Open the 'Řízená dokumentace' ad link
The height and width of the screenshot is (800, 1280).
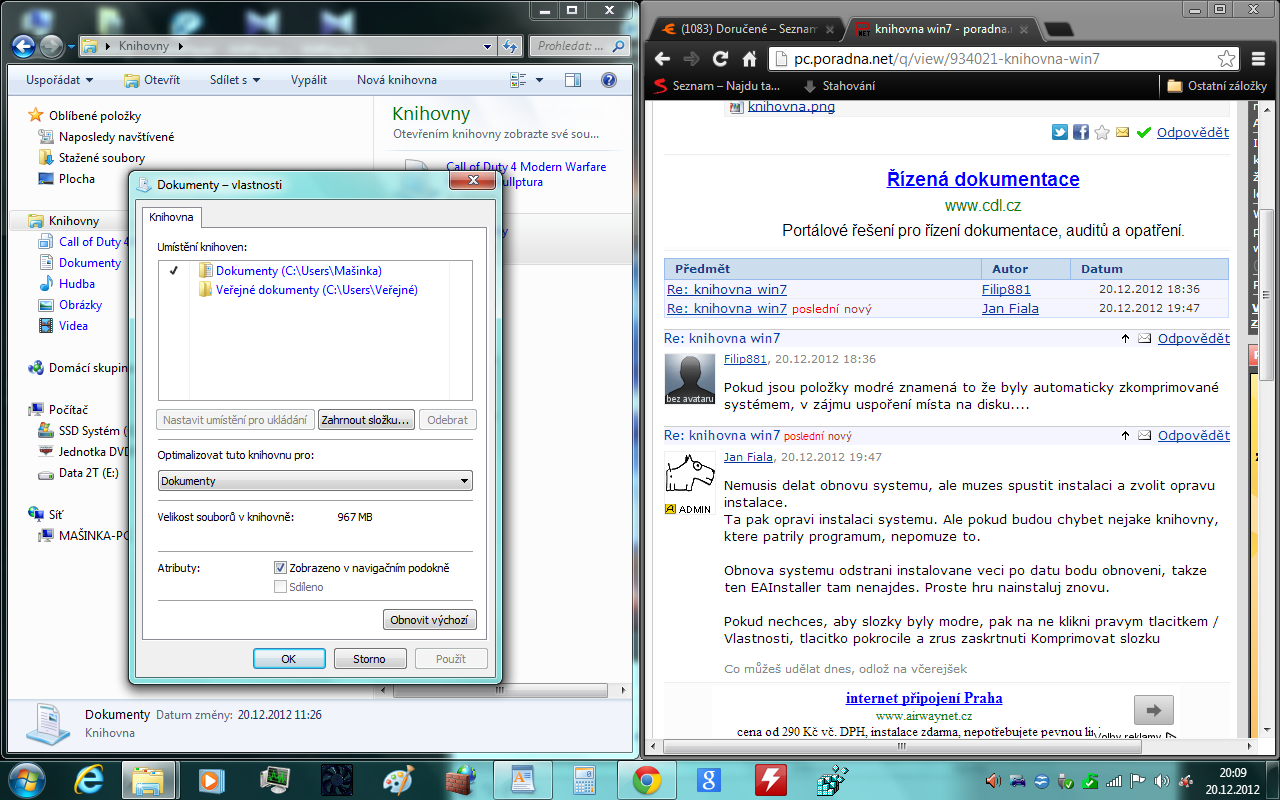click(x=983, y=179)
